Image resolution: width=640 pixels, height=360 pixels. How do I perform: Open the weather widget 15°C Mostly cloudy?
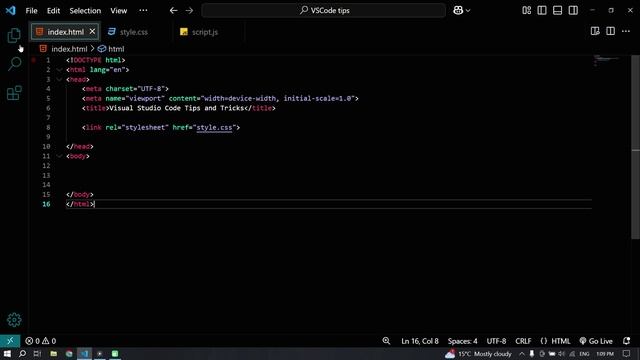(x=478, y=354)
